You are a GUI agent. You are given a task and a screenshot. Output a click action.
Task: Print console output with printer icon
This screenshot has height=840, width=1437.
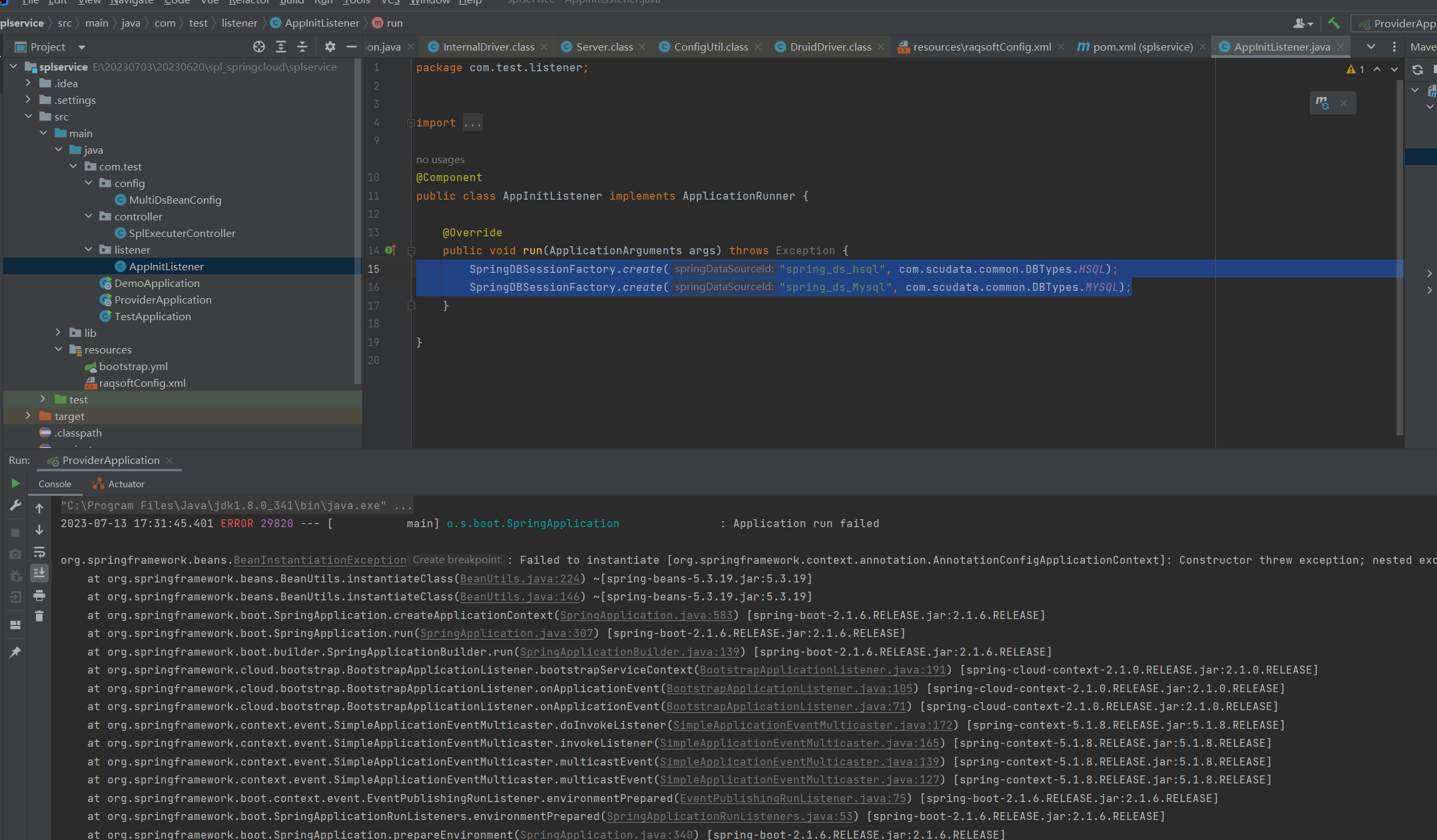click(39, 595)
